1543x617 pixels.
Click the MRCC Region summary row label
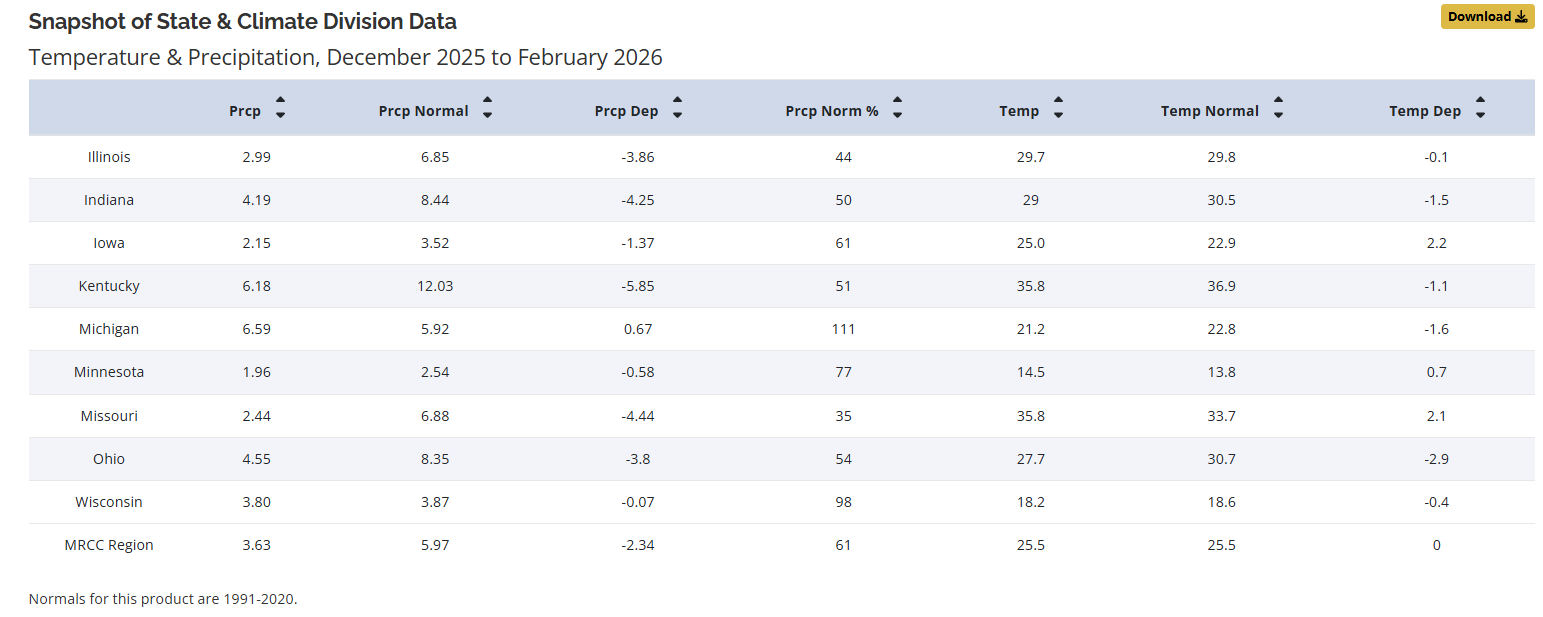[109, 545]
